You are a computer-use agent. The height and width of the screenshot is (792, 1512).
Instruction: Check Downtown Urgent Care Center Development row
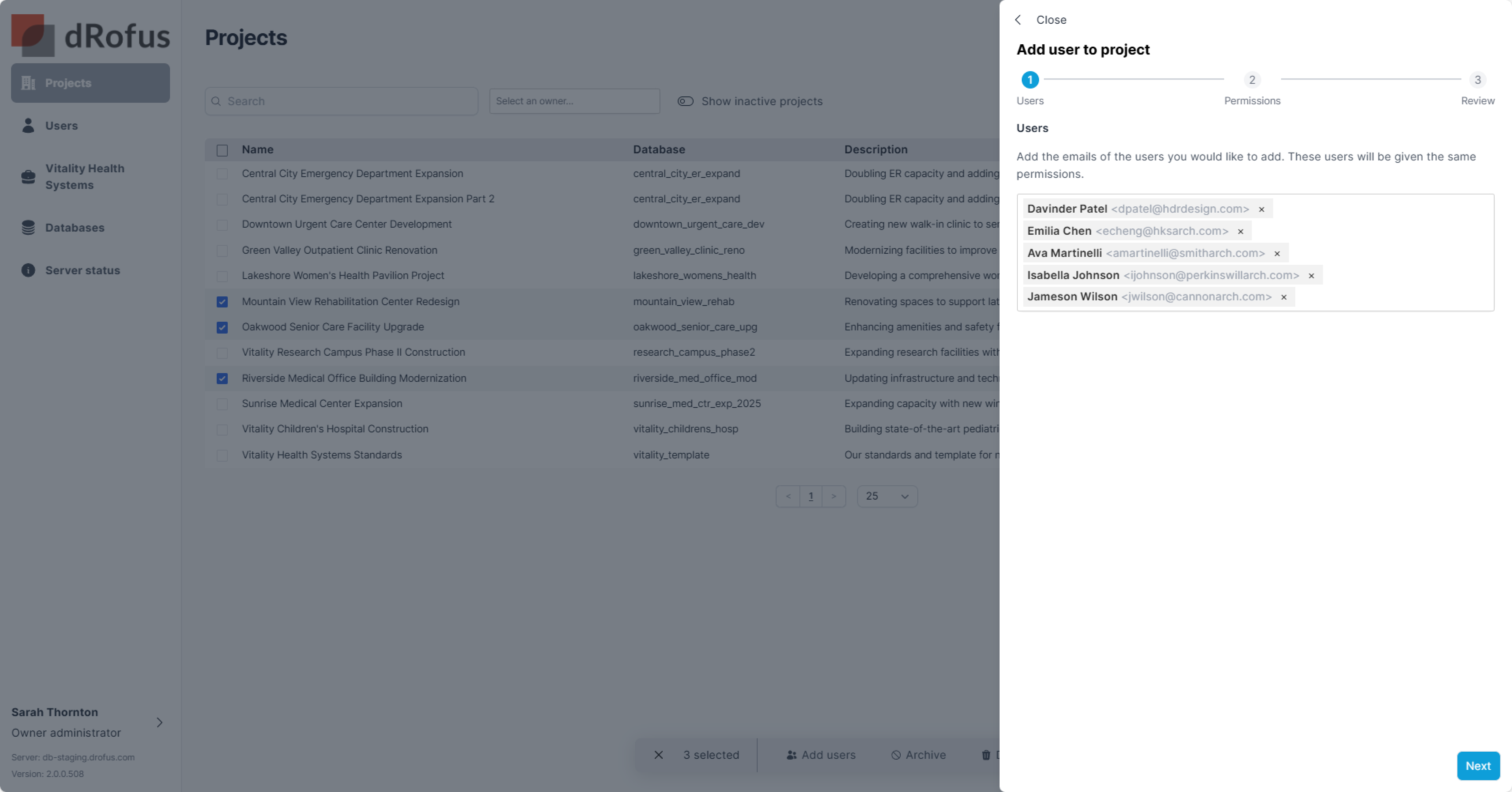(x=222, y=225)
